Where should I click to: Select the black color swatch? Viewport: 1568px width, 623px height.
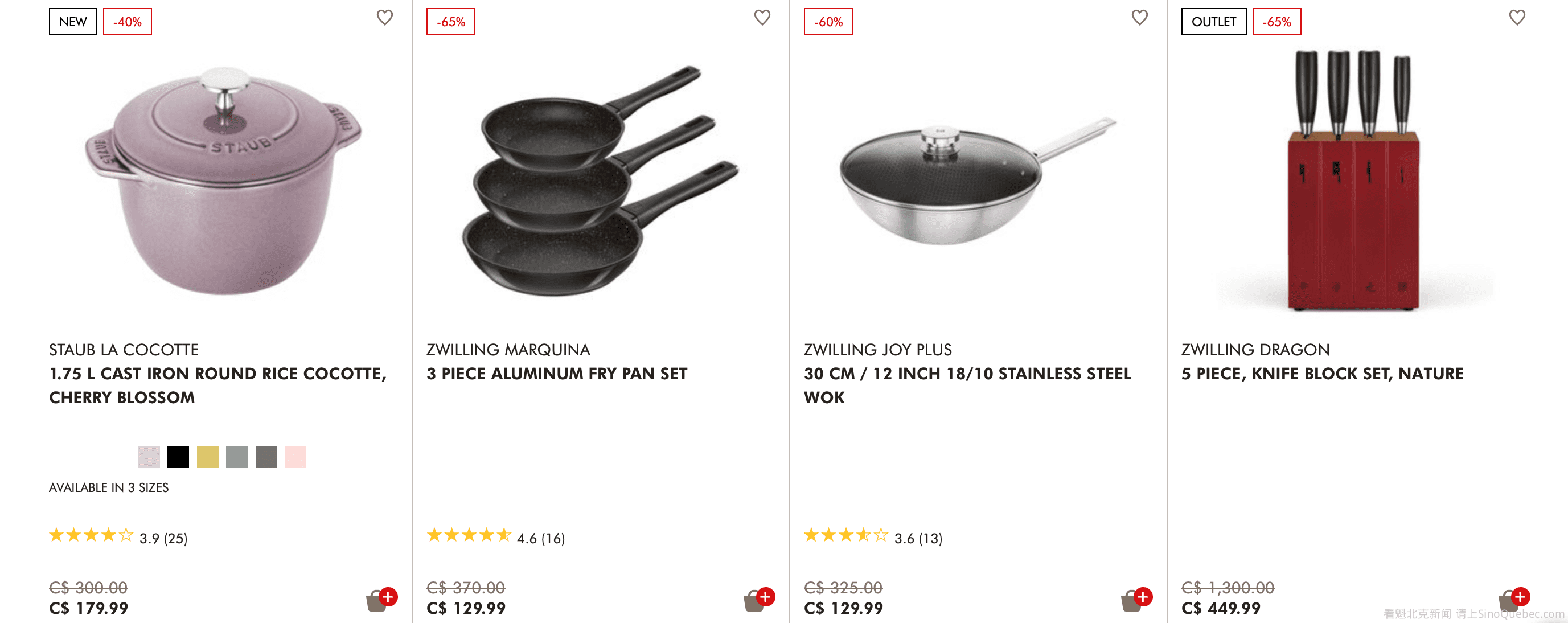[178, 457]
